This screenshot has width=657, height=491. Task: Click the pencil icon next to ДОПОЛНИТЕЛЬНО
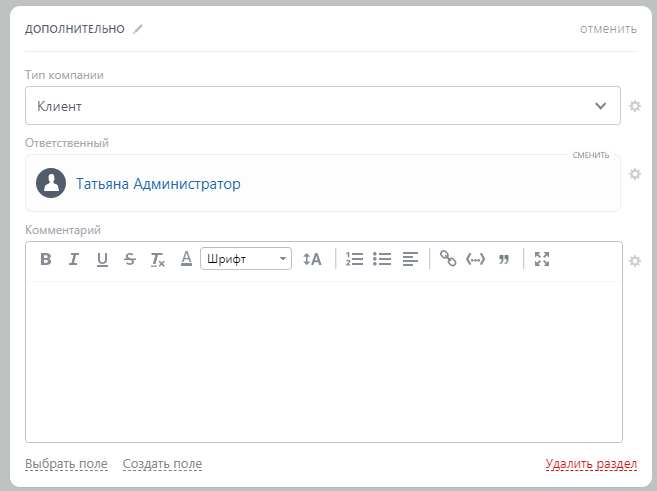(x=138, y=29)
